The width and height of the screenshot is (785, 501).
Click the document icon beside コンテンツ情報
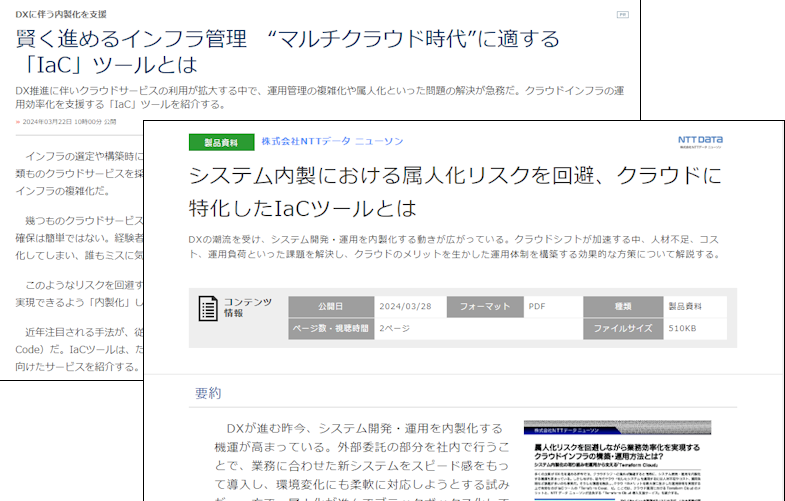pyautogui.click(x=208, y=308)
